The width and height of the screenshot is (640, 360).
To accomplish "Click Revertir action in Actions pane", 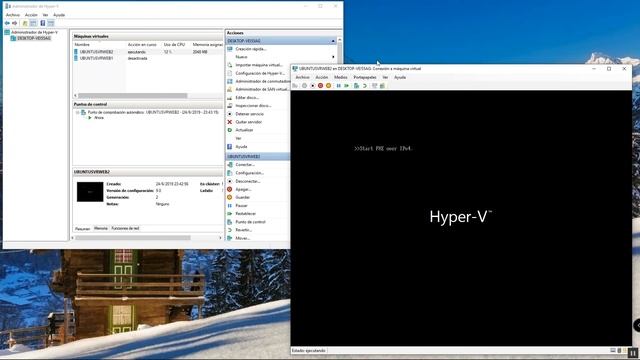I will [243, 230].
